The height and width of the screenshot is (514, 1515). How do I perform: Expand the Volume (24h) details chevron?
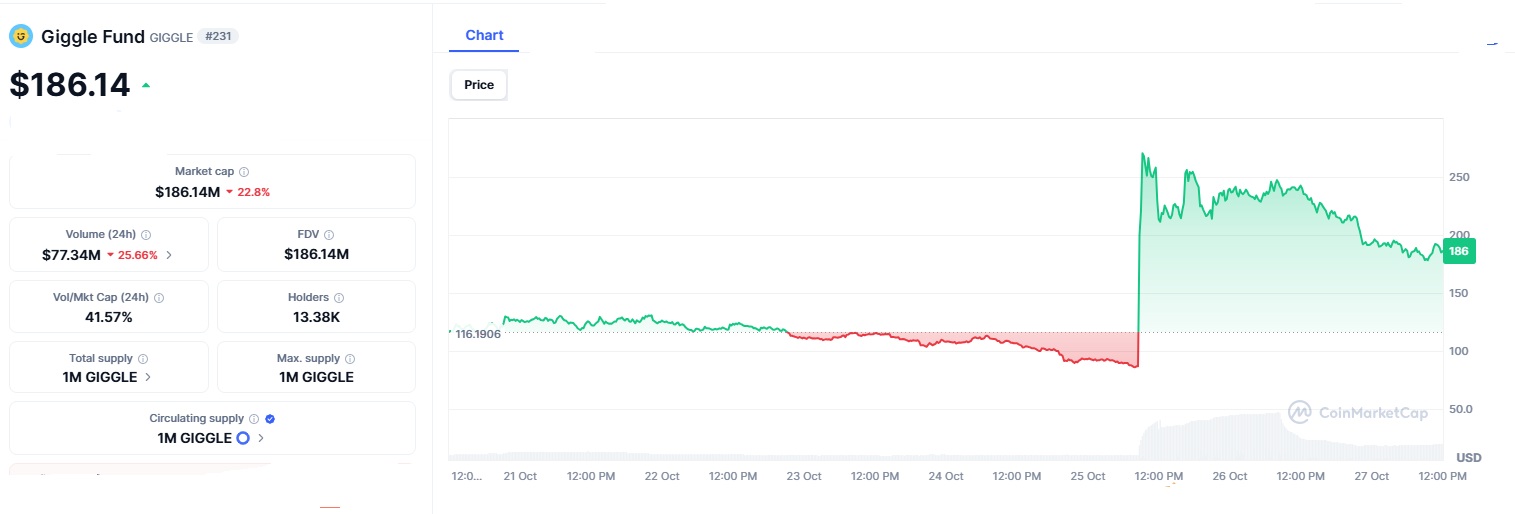click(169, 255)
